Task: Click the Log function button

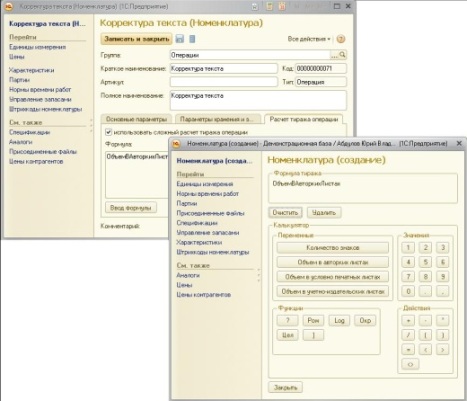Action: coord(339,320)
